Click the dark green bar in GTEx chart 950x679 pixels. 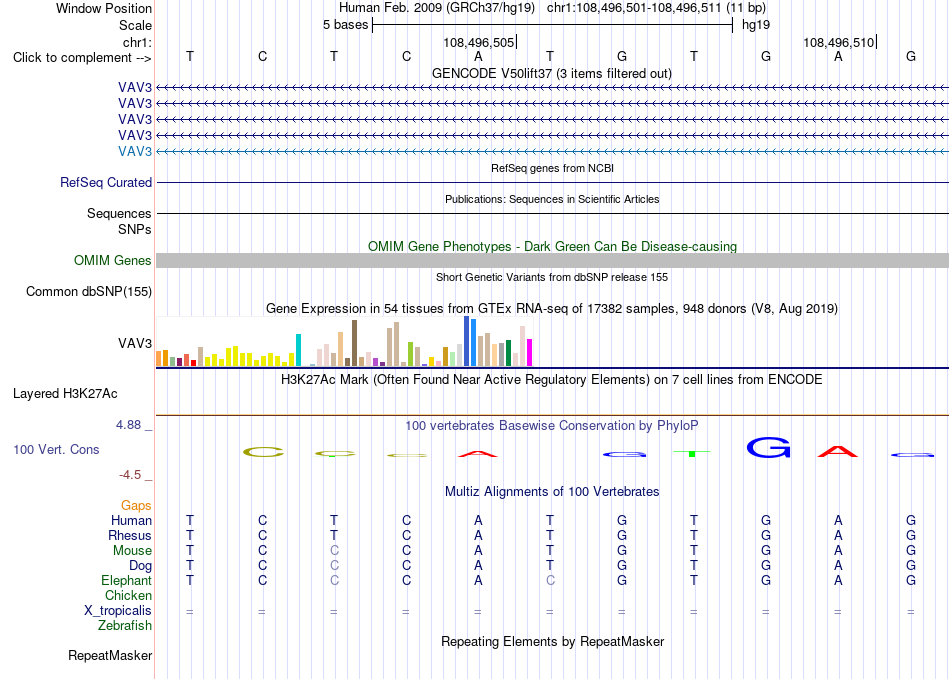click(508, 353)
